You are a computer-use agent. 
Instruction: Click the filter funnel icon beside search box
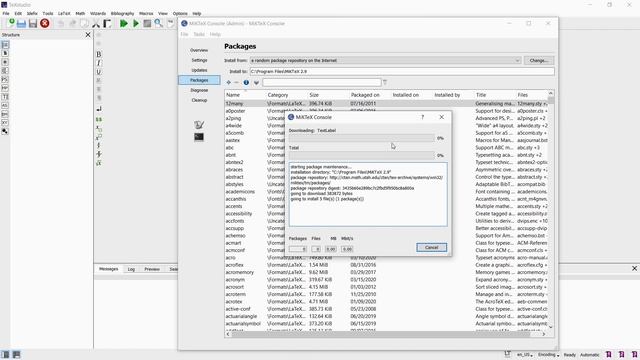385,82
